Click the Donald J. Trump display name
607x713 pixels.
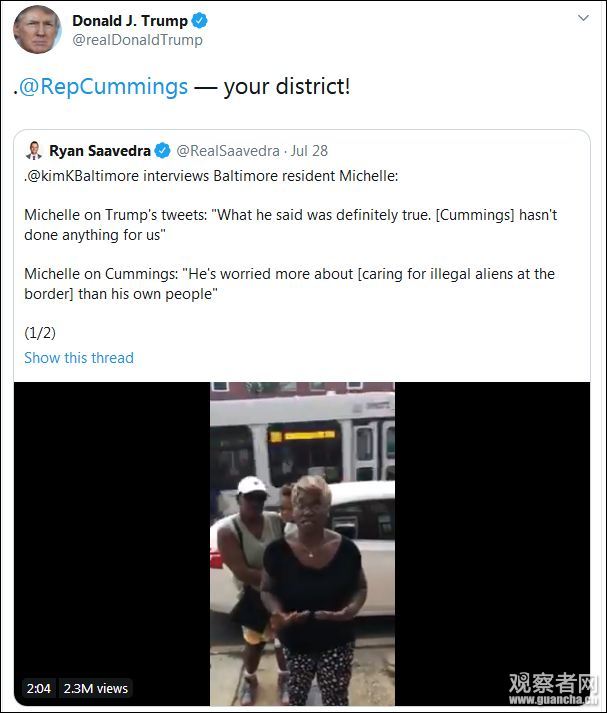(130, 20)
